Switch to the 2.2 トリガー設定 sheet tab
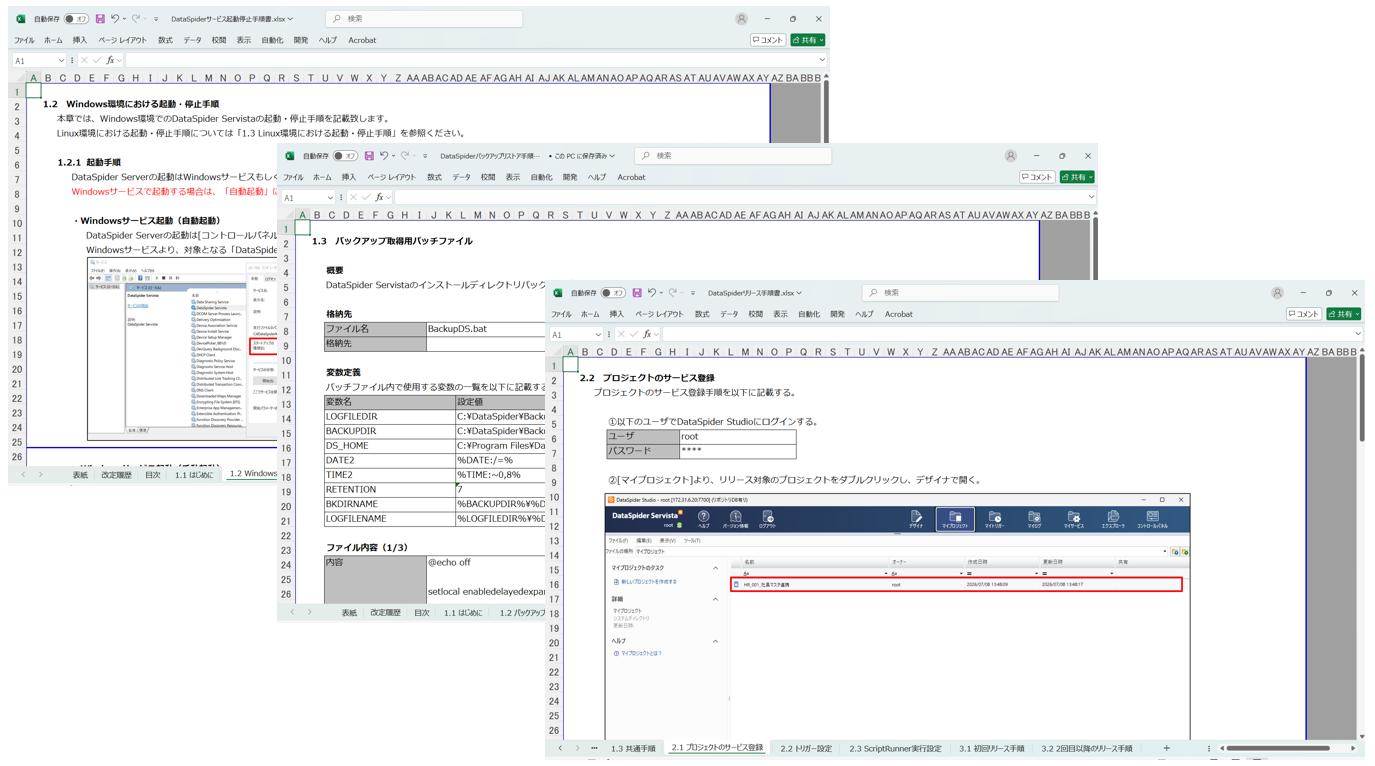 806,748
